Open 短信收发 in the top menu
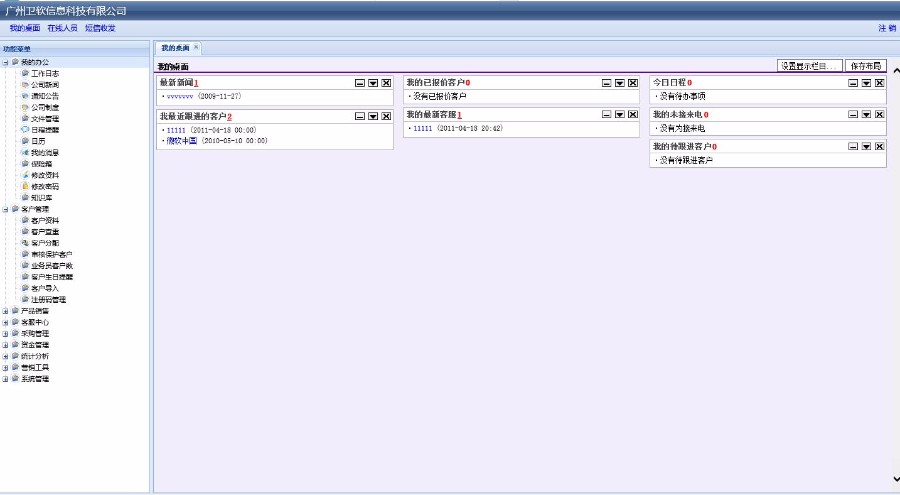900x495 pixels. pyautogui.click(x=100, y=28)
